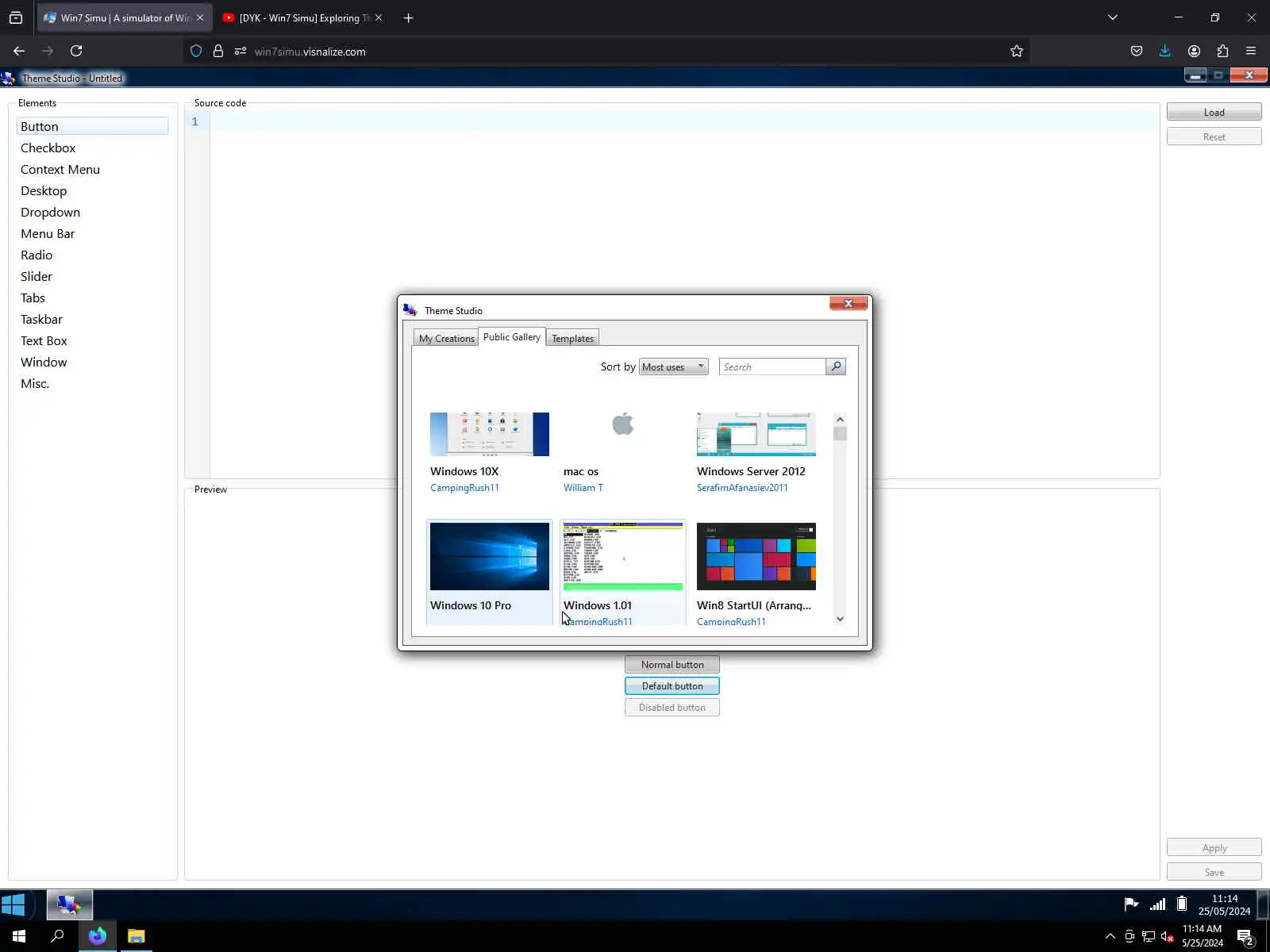Image resolution: width=1270 pixels, height=952 pixels.
Task: Switch to the DYK Win7 Simu YouTube tab
Action: (x=302, y=17)
